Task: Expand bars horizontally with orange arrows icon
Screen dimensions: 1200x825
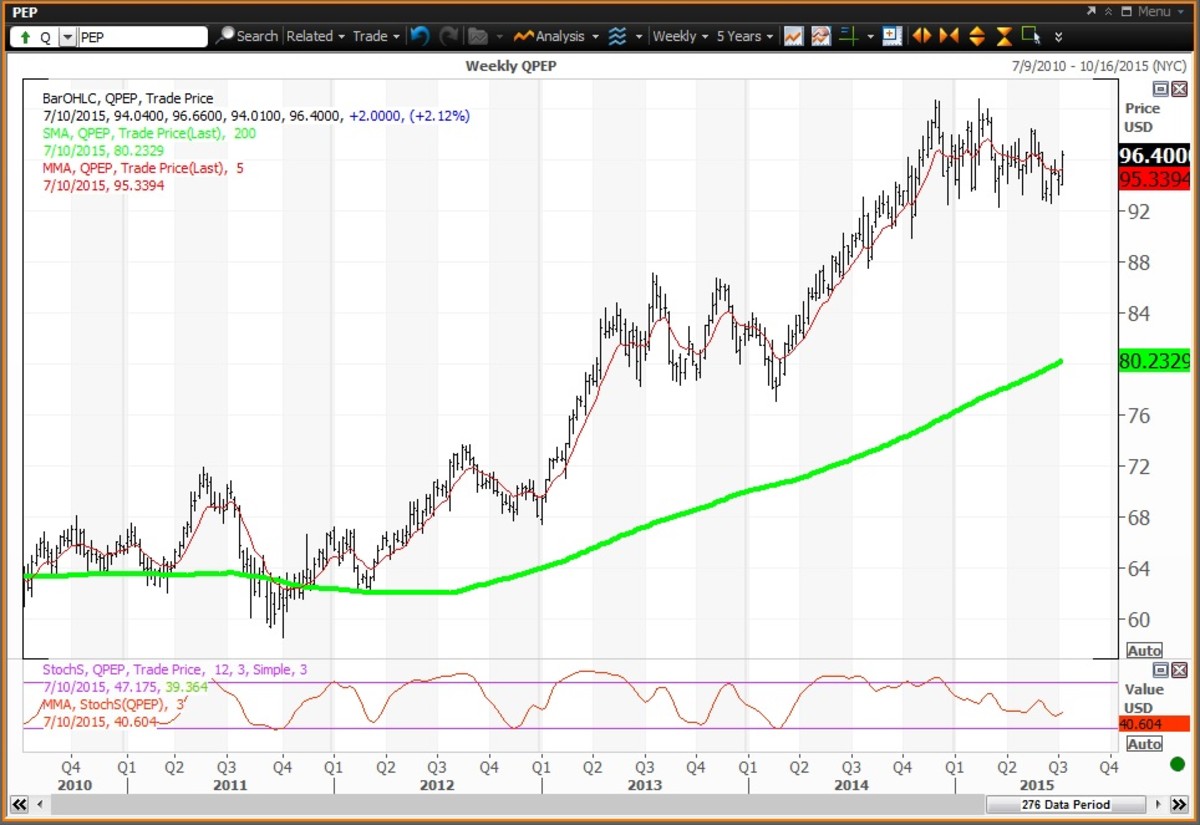Action: [921, 36]
